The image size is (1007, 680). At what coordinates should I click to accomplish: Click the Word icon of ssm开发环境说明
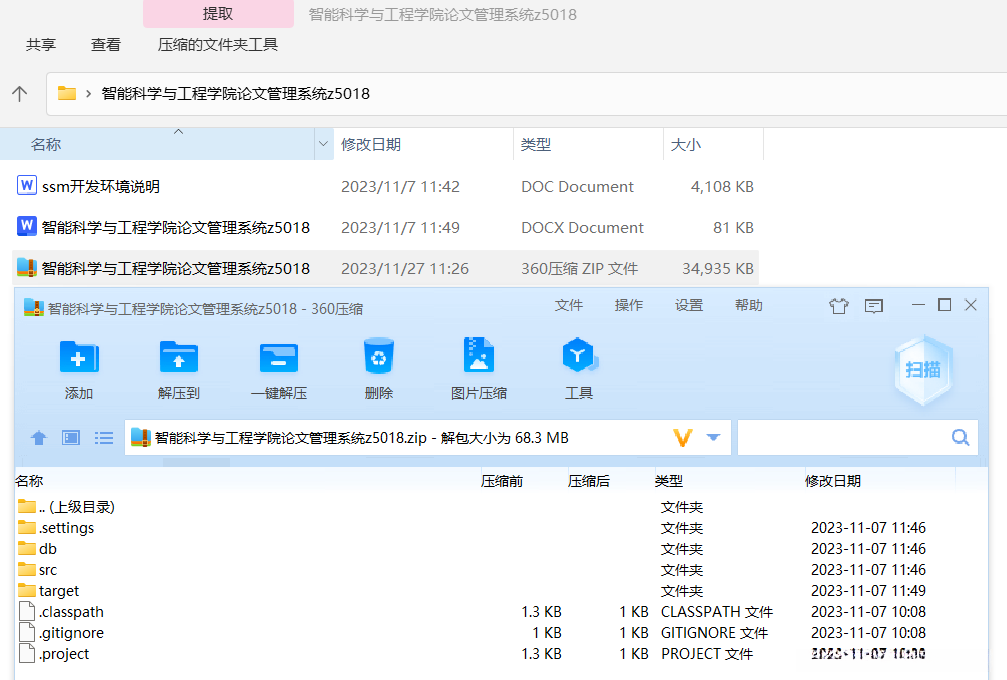26,186
